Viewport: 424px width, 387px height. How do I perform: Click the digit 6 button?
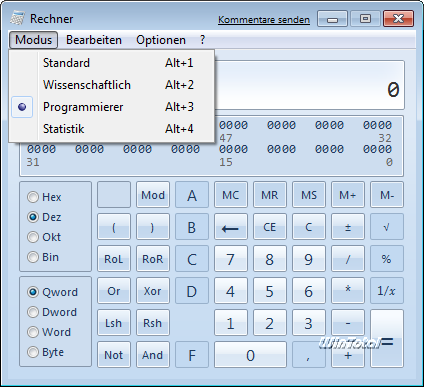tap(309, 291)
